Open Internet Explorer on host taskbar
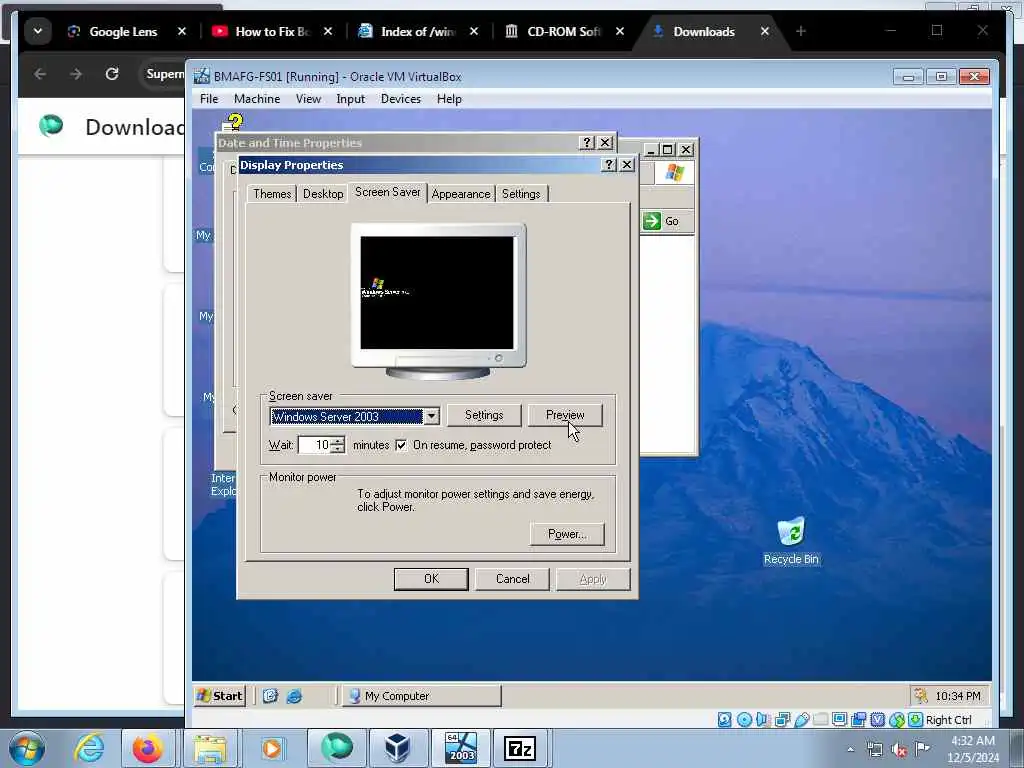 click(x=88, y=748)
